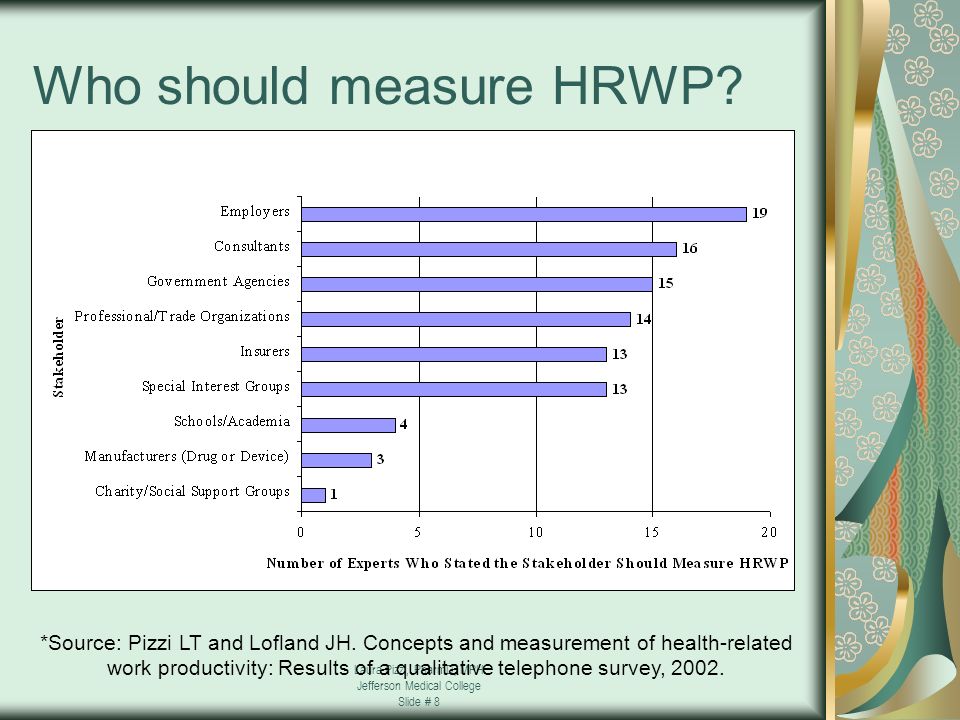Click the vertical axis title 'Stakeholder'

click(58, 358)
